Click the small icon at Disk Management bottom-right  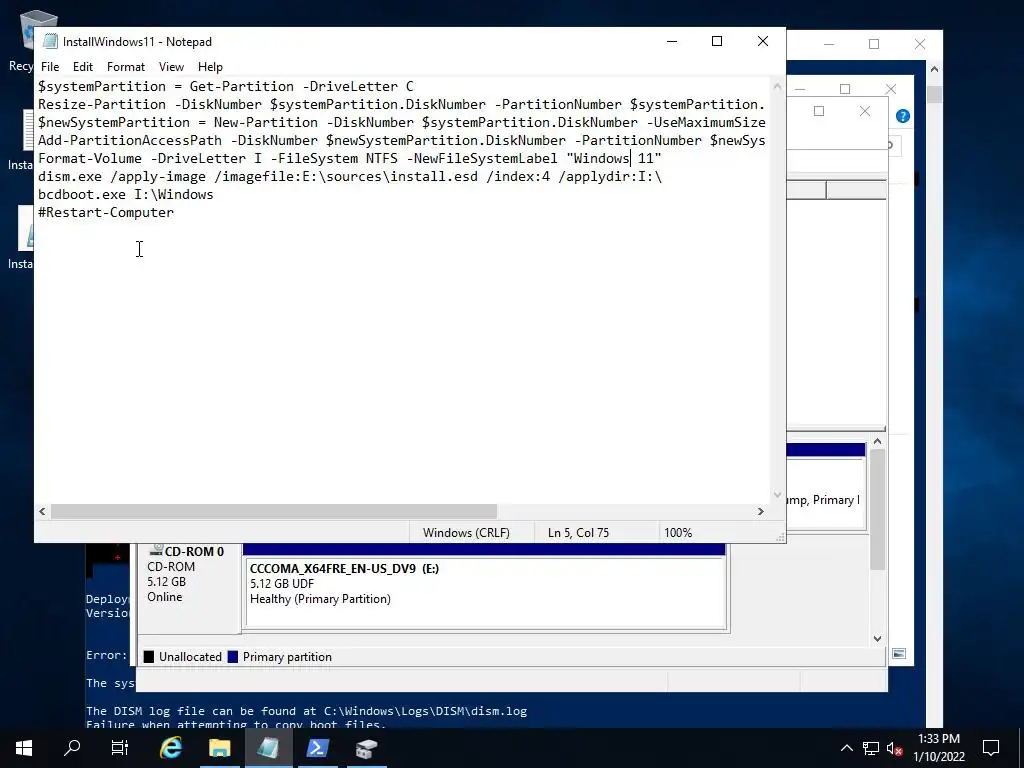[899, 654]
